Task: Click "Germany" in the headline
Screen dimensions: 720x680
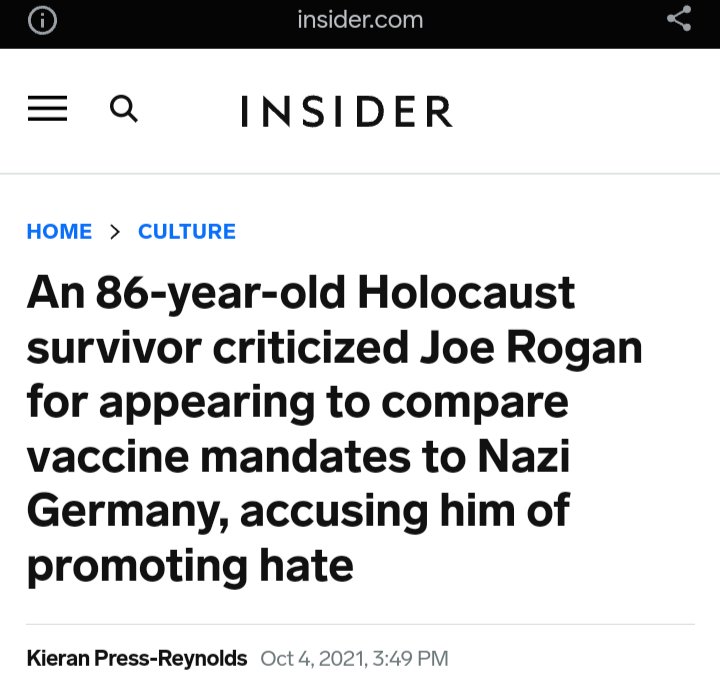Action: [124, 511]
